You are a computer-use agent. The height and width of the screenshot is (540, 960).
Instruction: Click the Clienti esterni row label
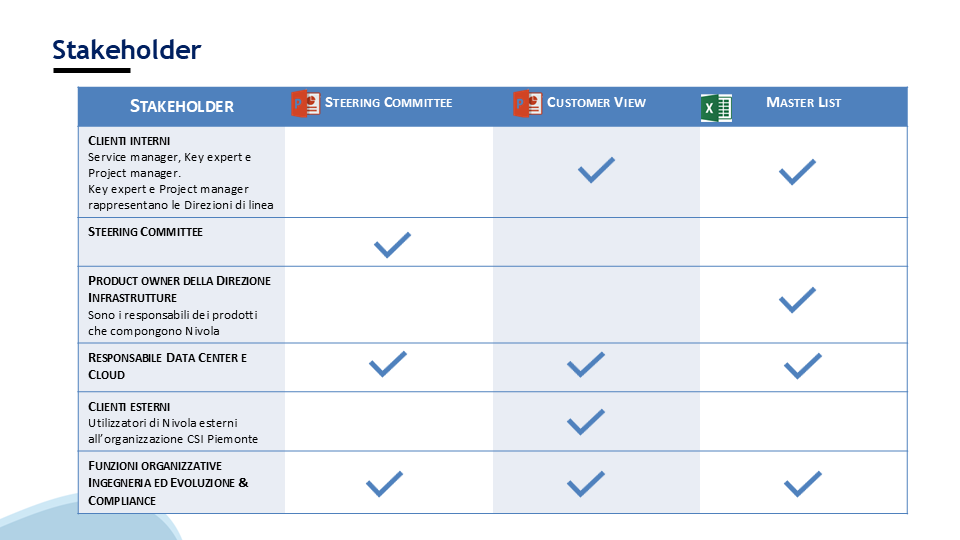[x=129, y=407]
